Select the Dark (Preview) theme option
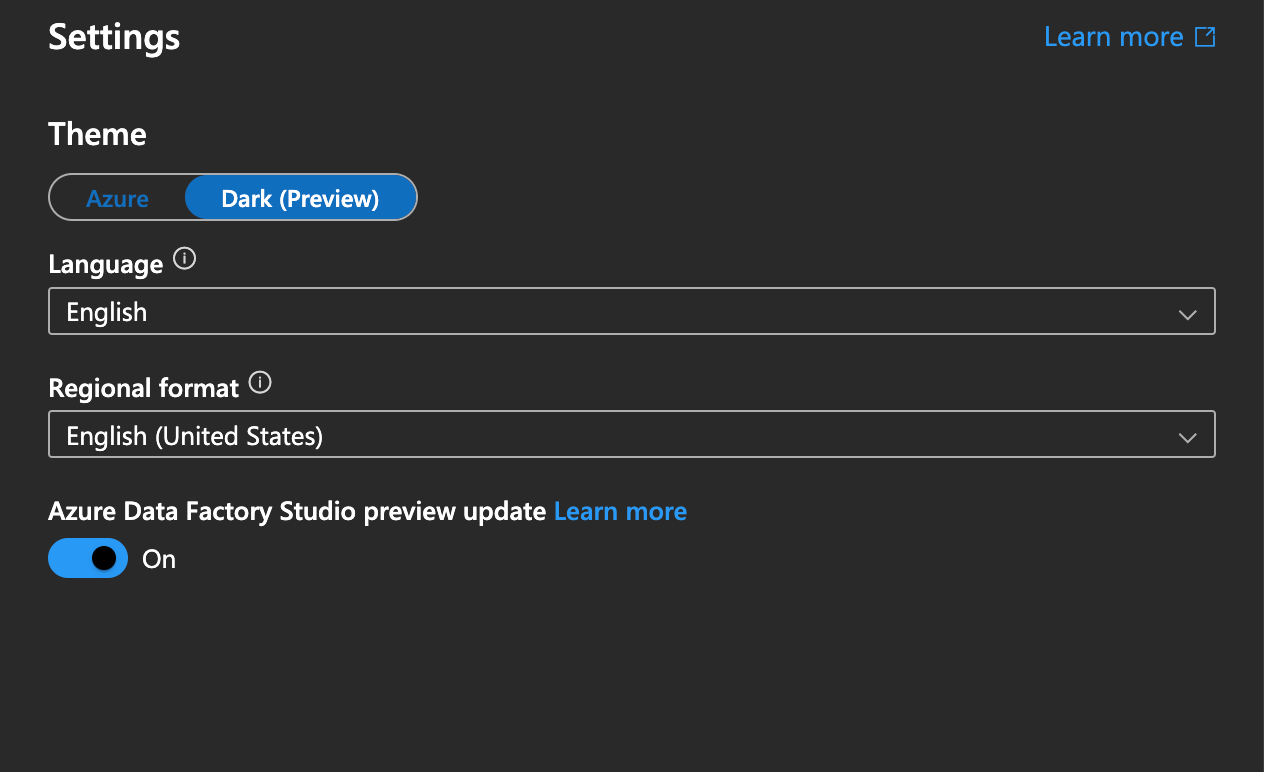The height and width of the screenshot is (772, 1264). [300, 198]
